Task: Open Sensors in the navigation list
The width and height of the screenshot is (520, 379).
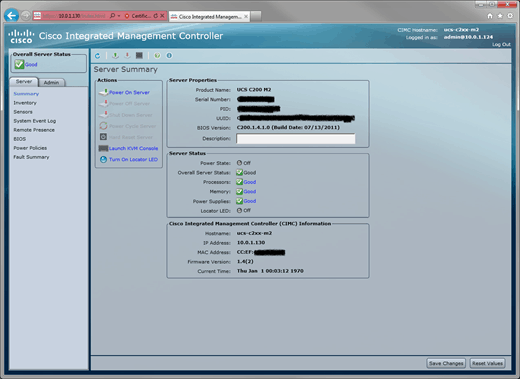Action: (23, 112)
